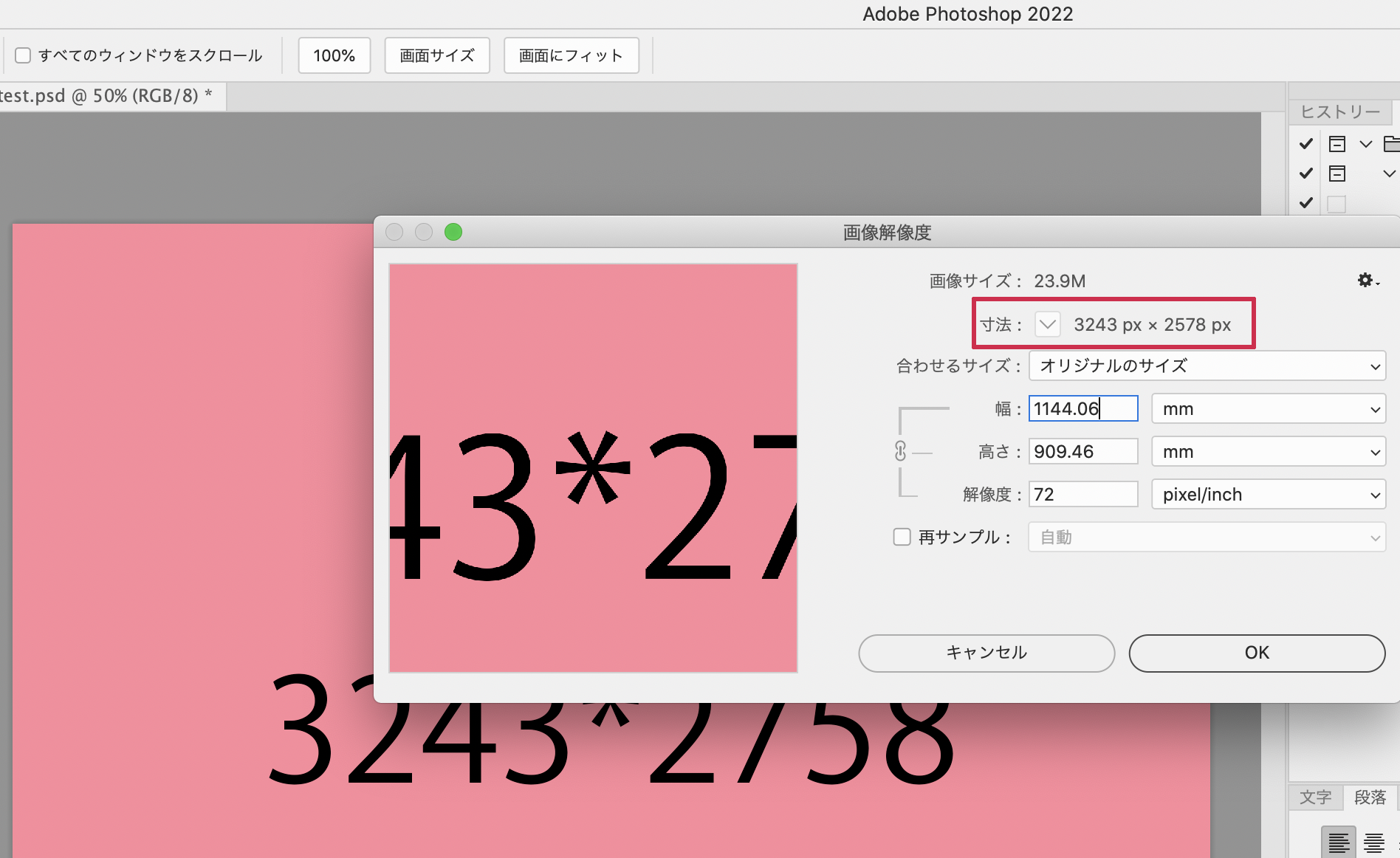The image size is (1400, 858).
Task: Switch to the ヒストリー panel tab
Action: (x=1340, y=111)
